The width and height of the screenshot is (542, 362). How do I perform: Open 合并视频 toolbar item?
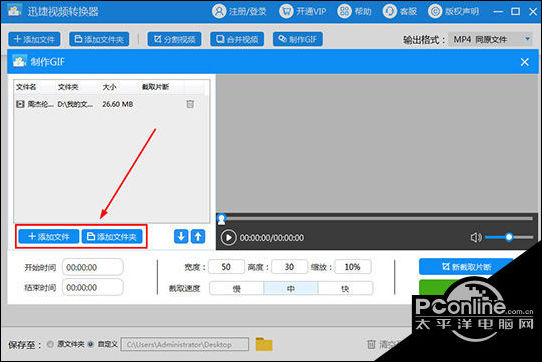click(237, 39)
